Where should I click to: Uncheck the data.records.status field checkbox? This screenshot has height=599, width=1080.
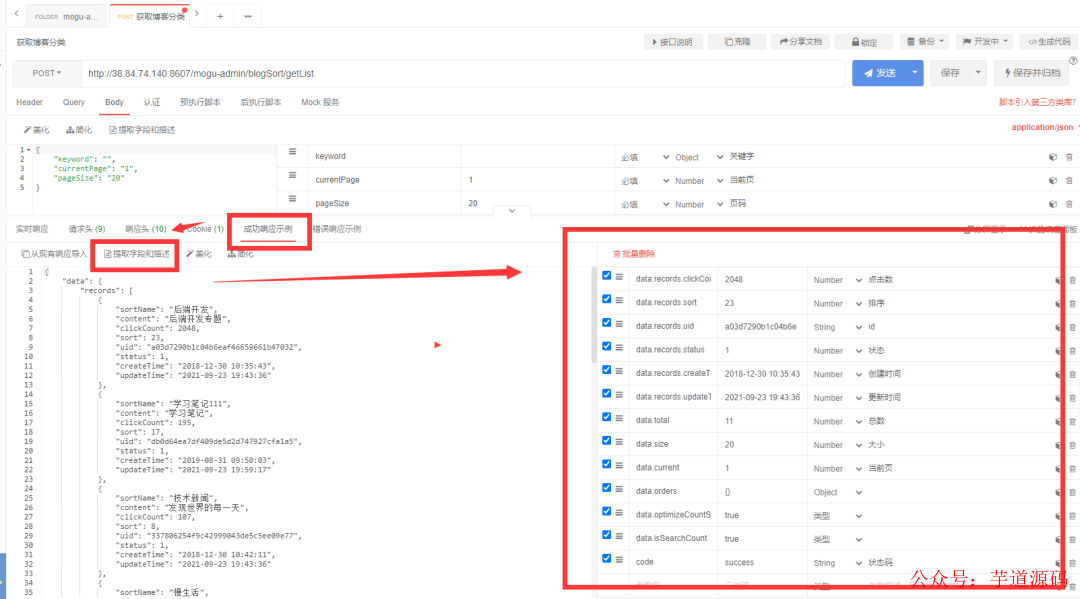pyautogui.click(x=607, y=346)
